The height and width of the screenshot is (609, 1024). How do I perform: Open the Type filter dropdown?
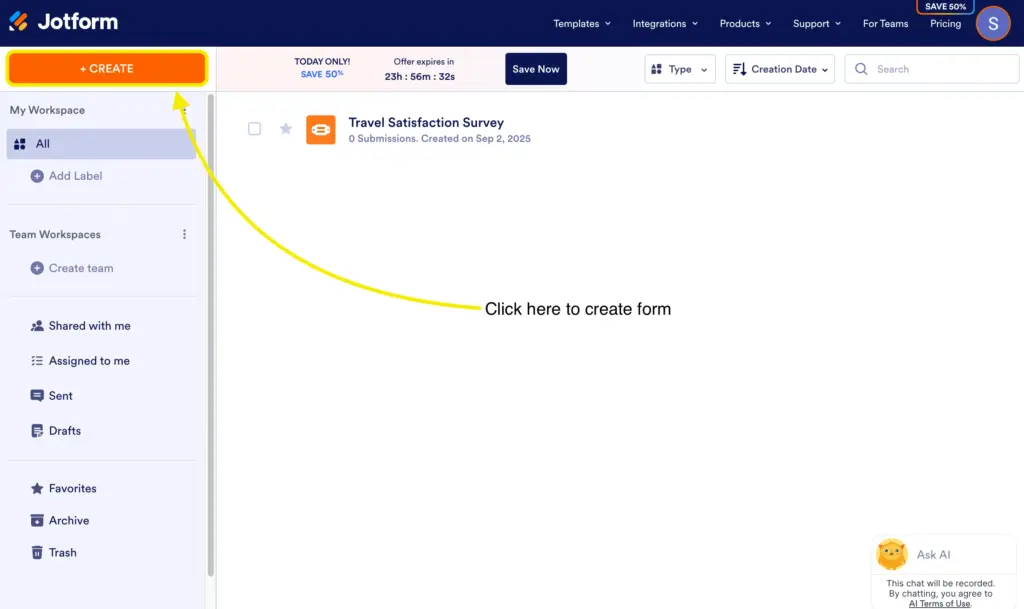680,69
